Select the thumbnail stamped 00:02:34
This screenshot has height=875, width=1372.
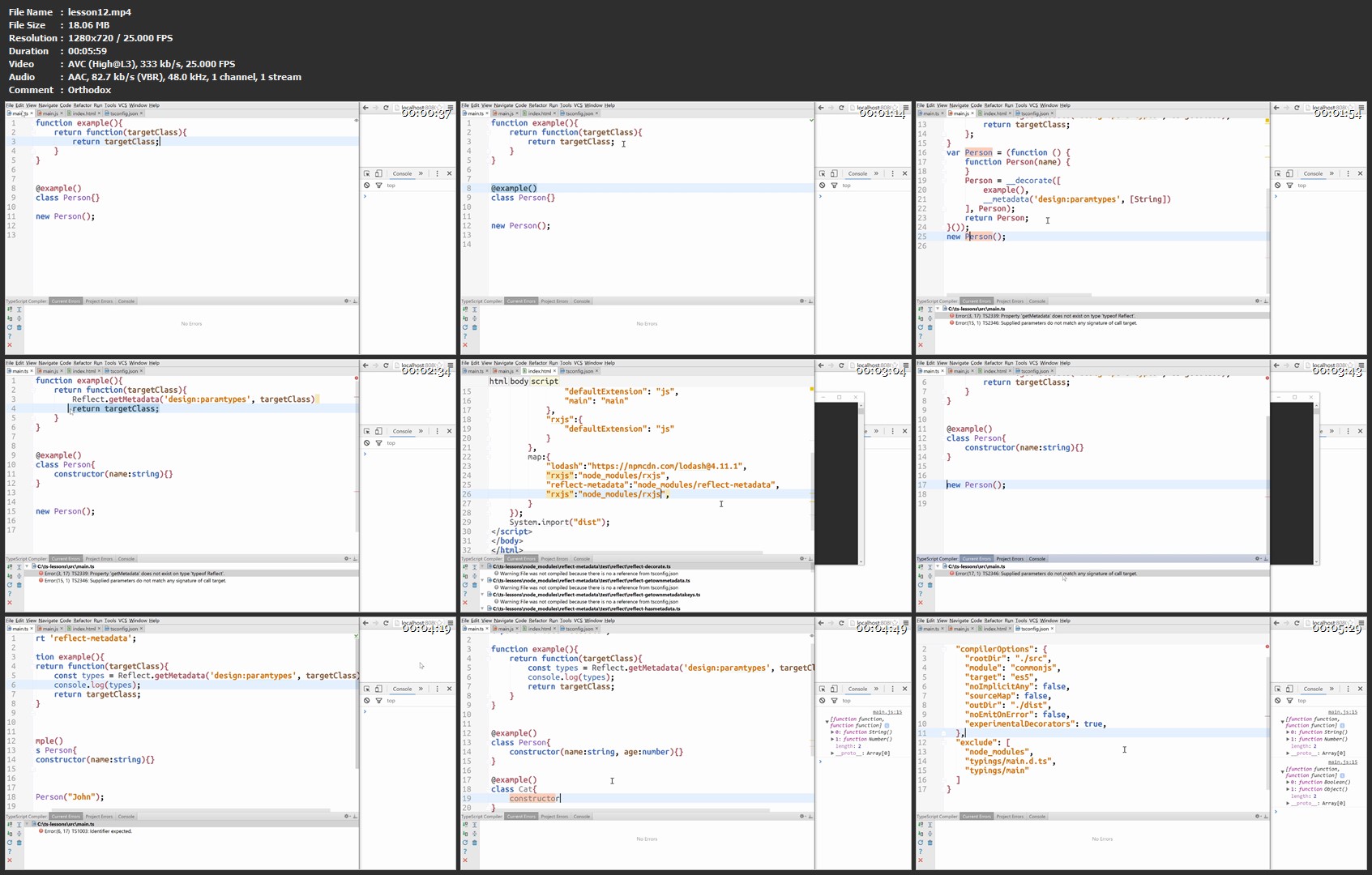pyautogui.click(x=230, y=485)
